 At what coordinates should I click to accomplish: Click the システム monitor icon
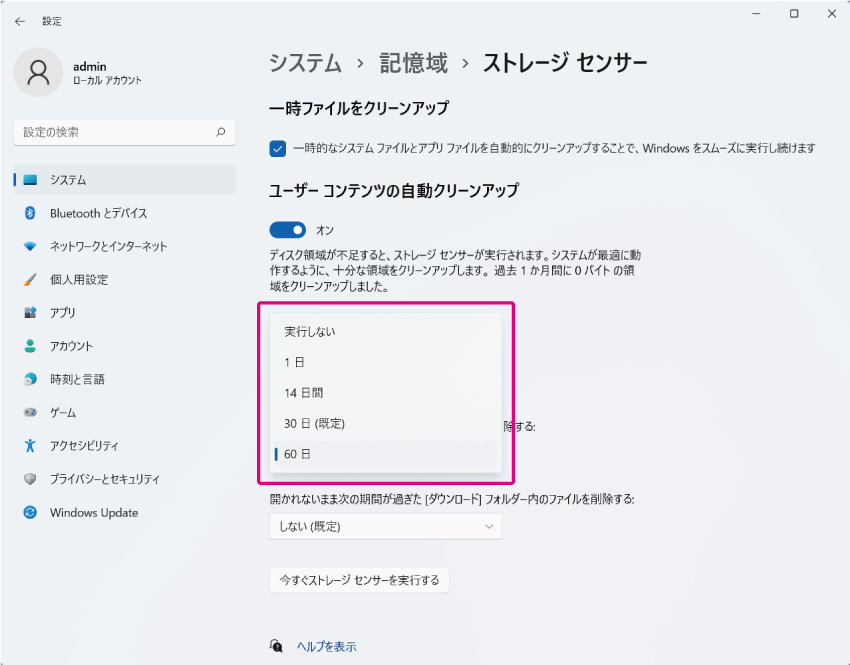(x=30, y=179)
